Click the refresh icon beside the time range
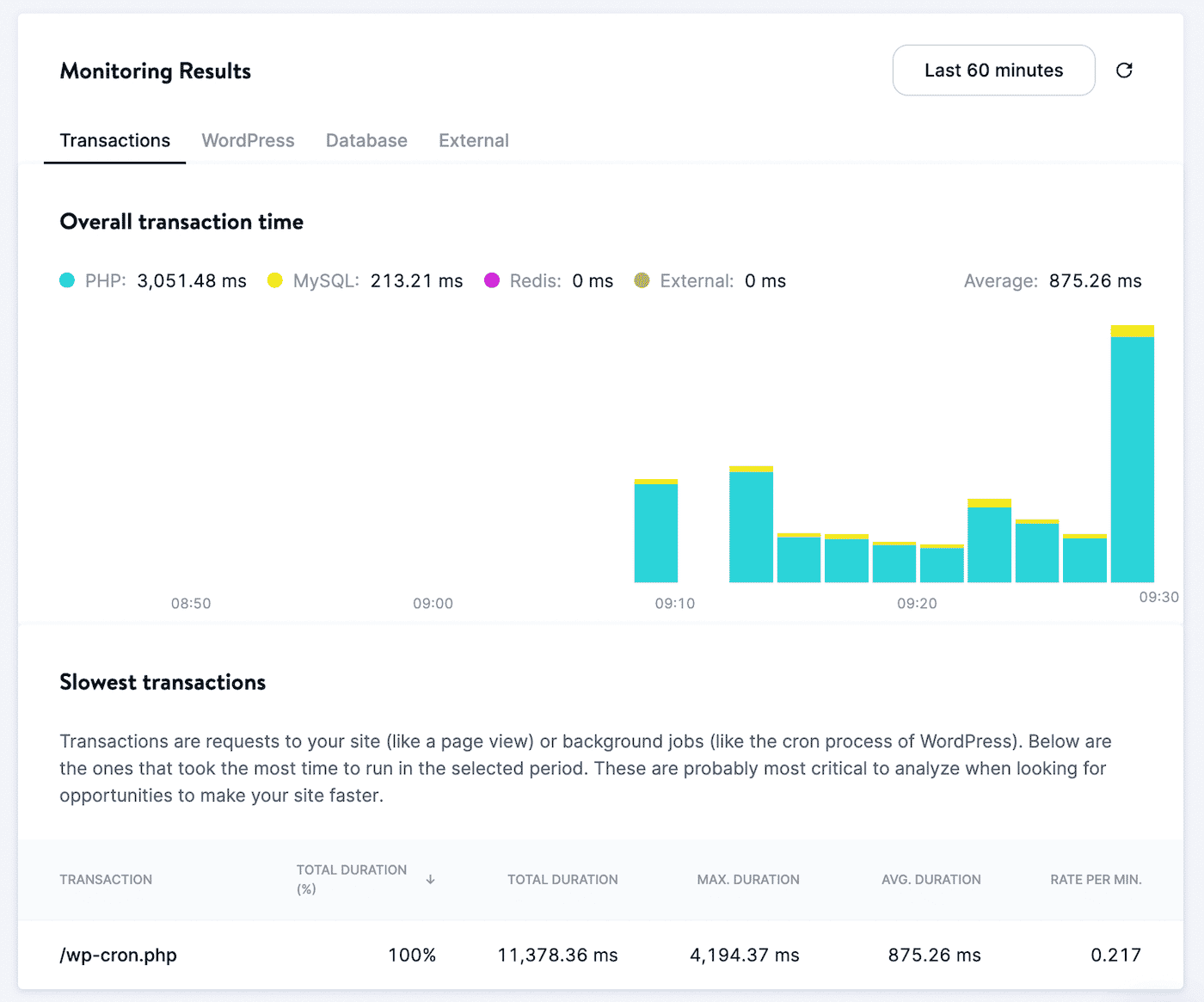 [x=1124, y=71]
